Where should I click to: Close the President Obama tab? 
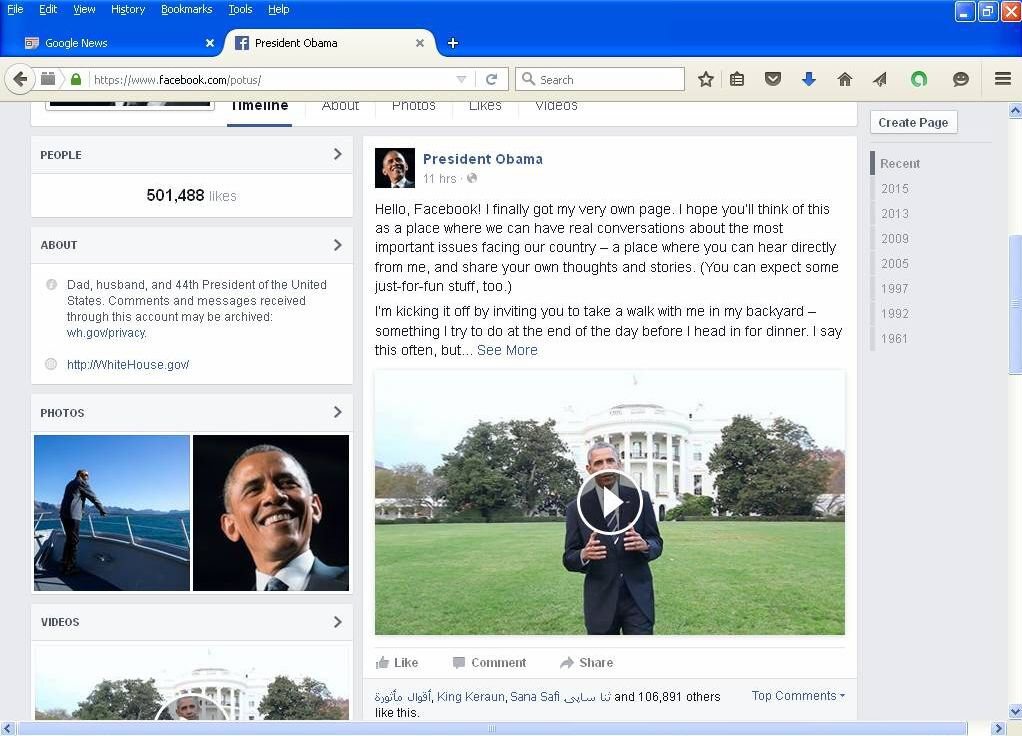420,43
